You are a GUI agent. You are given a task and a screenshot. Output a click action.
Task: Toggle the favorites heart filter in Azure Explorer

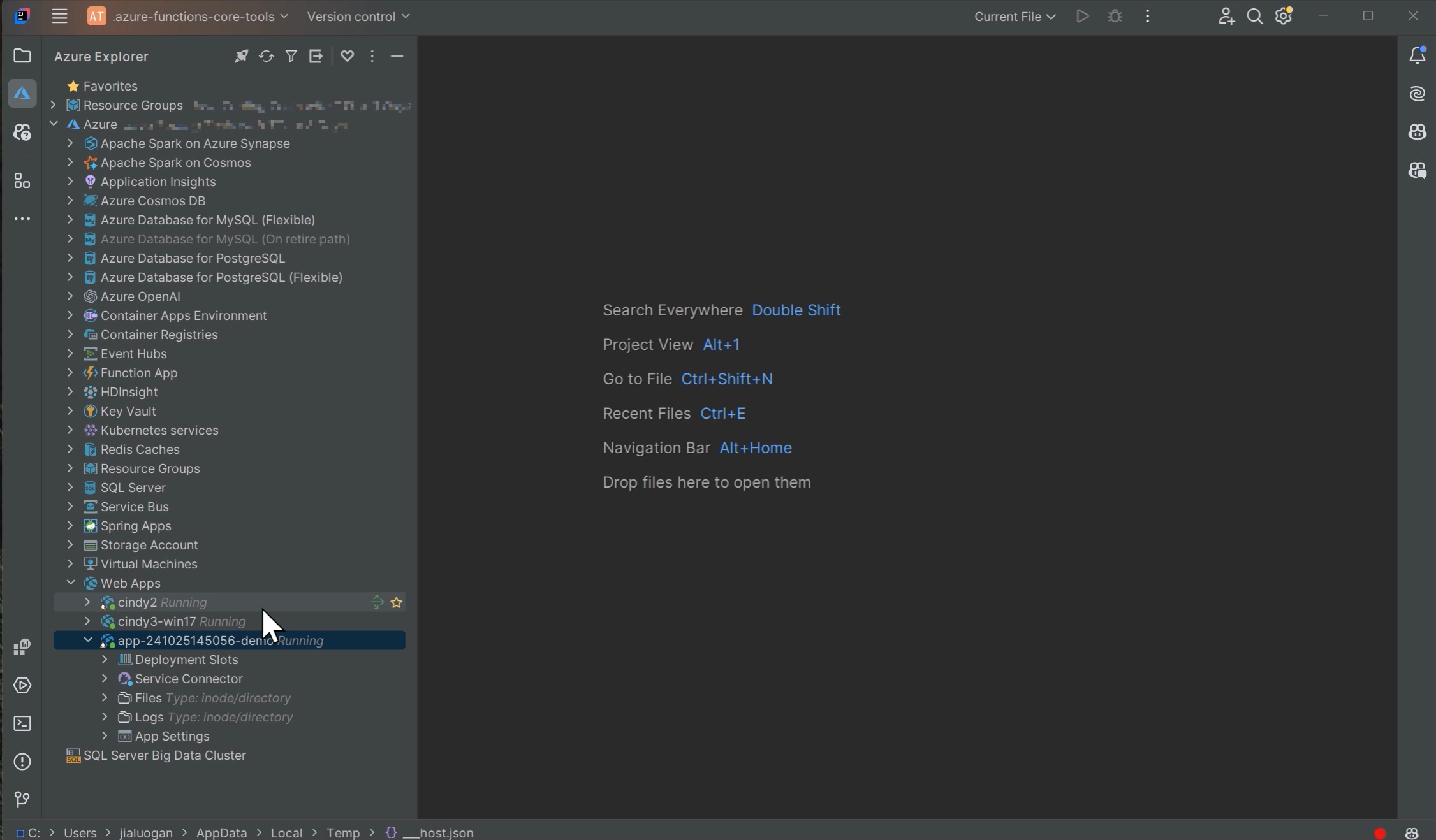pos(347,56)
